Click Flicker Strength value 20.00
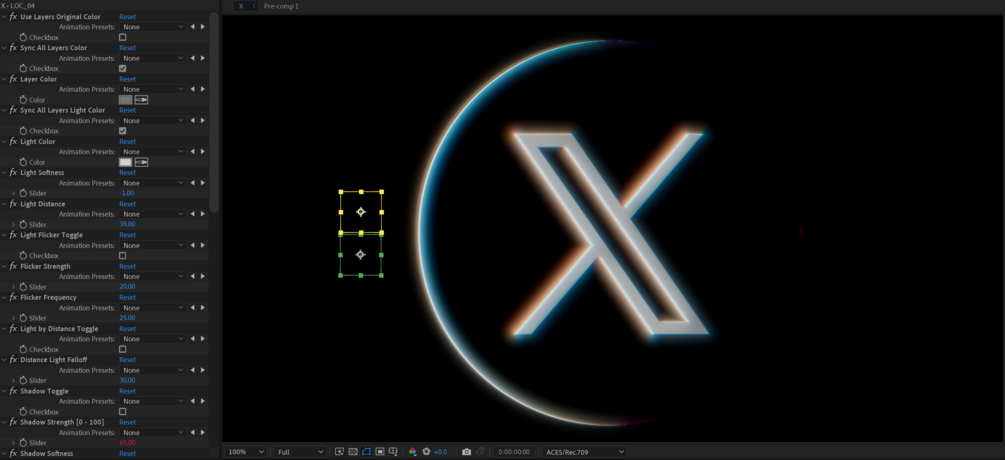 pos(127,287)
